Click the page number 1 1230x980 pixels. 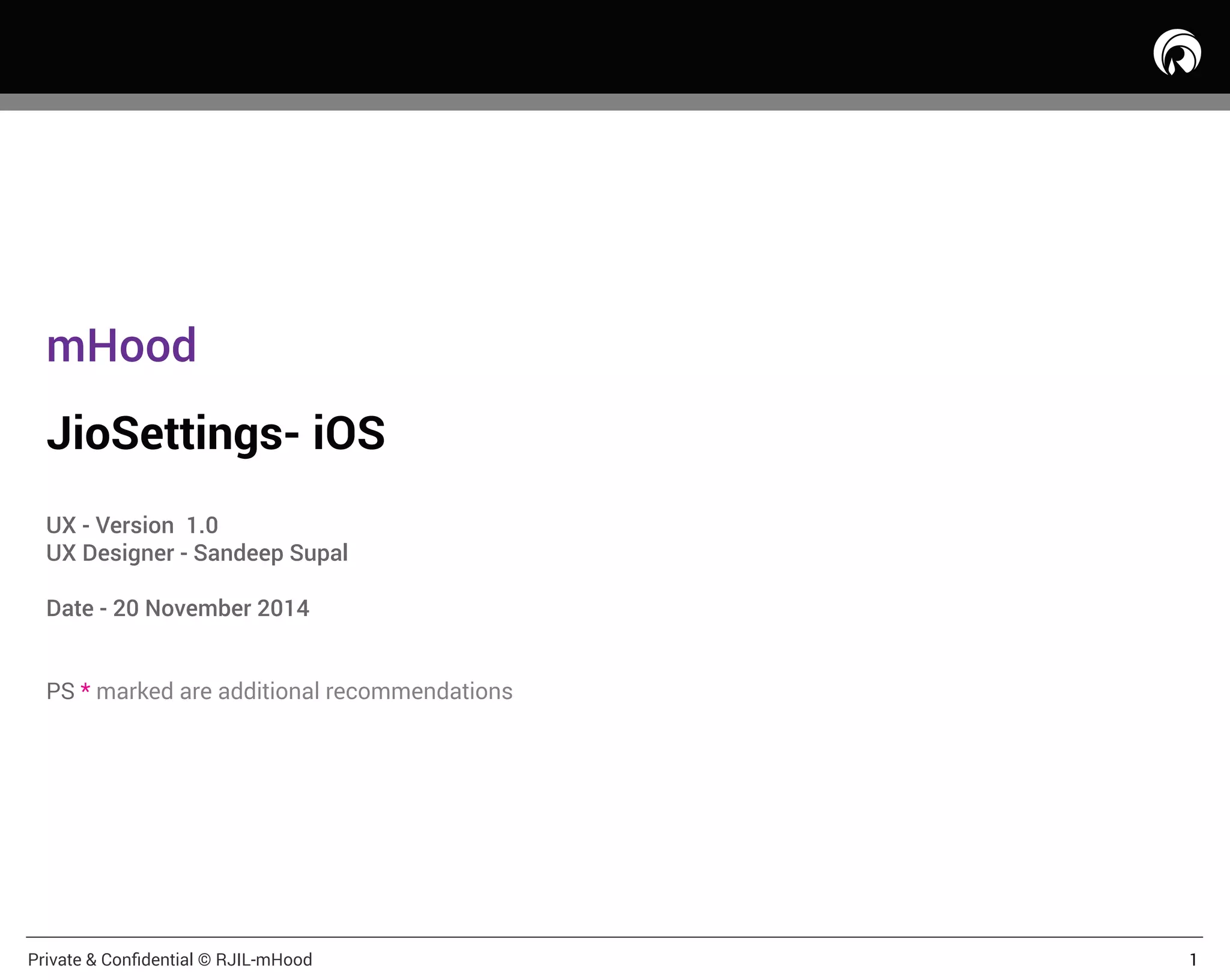[1193, 960]
